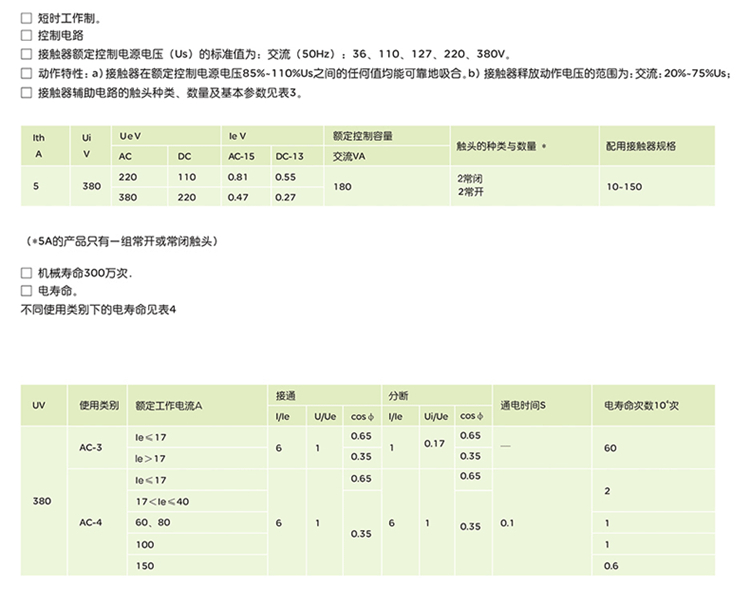Viewport: 750px width, 589px height.
Task: Toggle the 动作特性 checkbox
Action: point(26,74)
